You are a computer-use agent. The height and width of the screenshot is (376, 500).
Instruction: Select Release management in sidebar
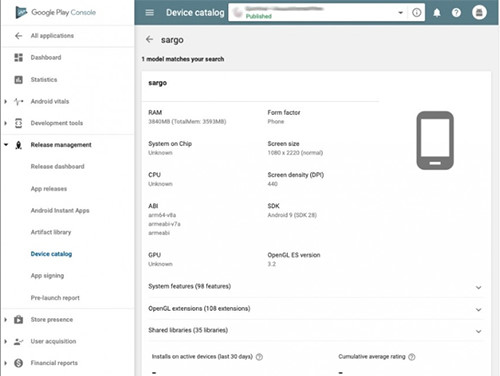[61, 145]
